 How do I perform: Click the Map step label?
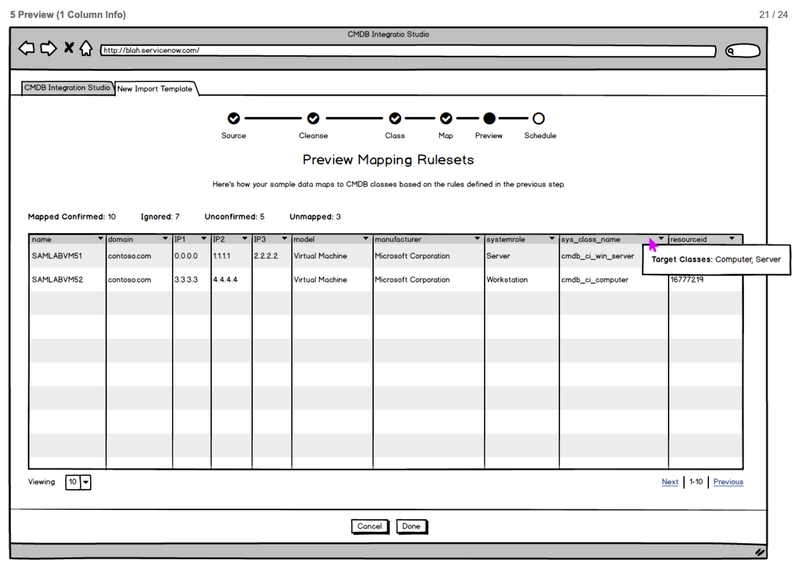click(446, 136)
